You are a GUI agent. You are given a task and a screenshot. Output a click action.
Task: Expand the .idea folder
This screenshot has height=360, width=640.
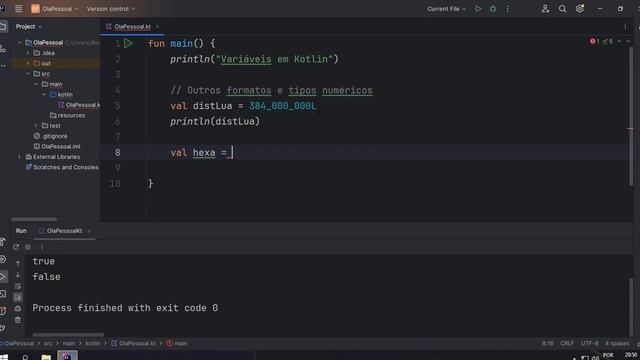pos(28,53)
